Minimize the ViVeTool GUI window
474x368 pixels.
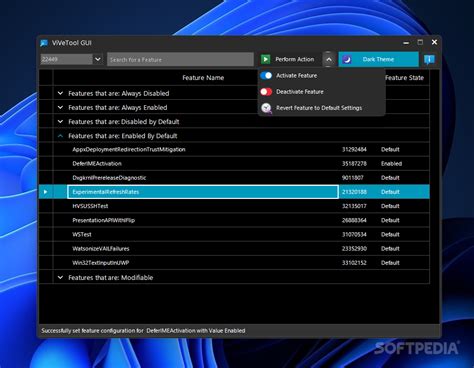(406, 43)
